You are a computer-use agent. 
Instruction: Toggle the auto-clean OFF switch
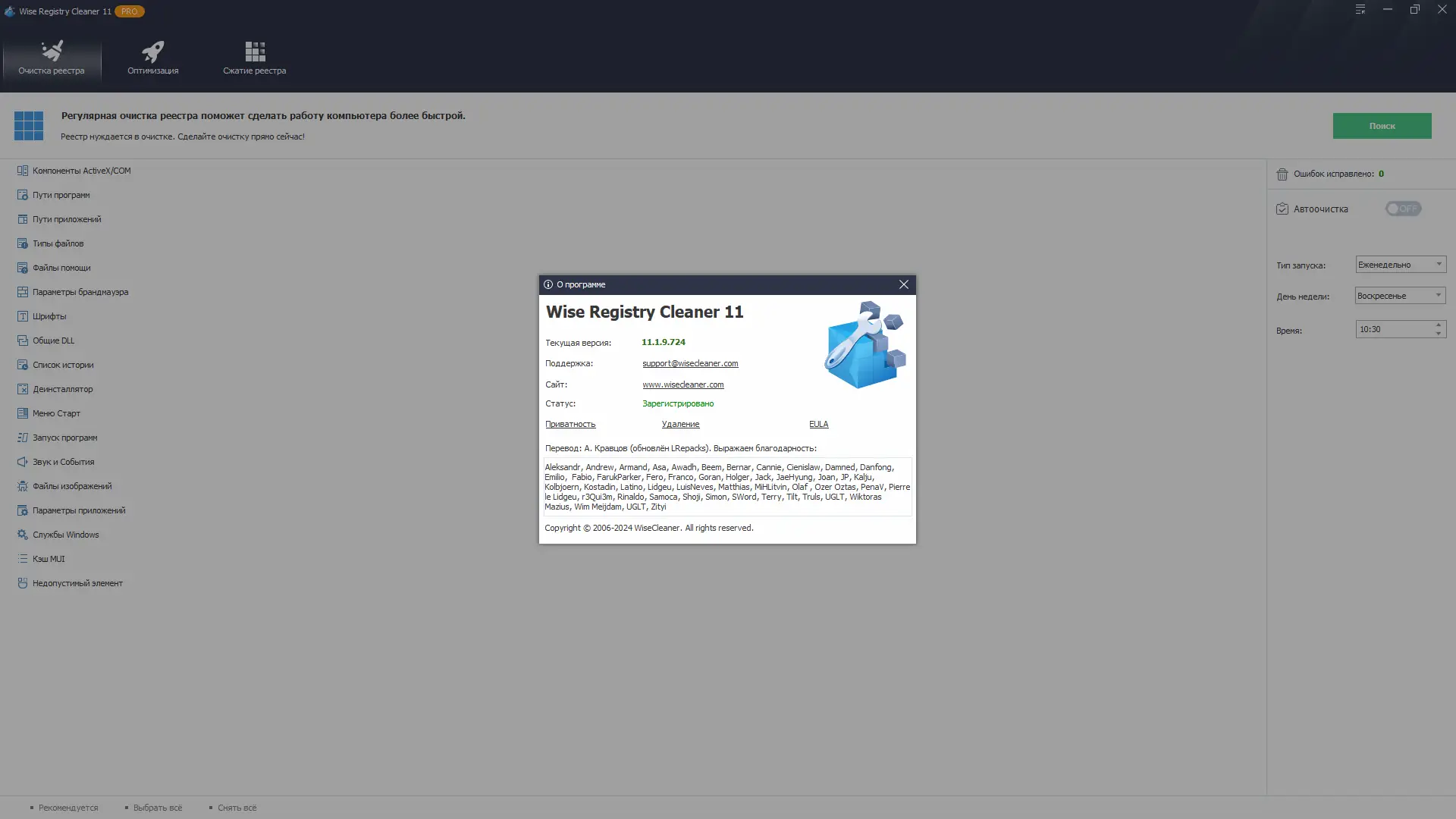pyautogui.click(x=1403, y=209)
